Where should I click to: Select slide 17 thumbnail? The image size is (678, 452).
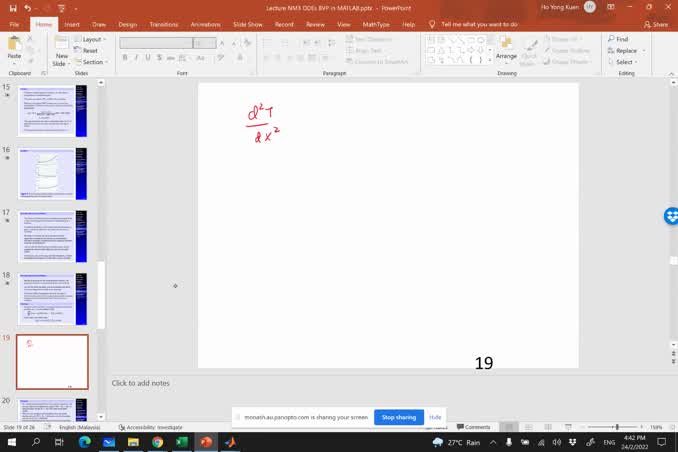52,236
